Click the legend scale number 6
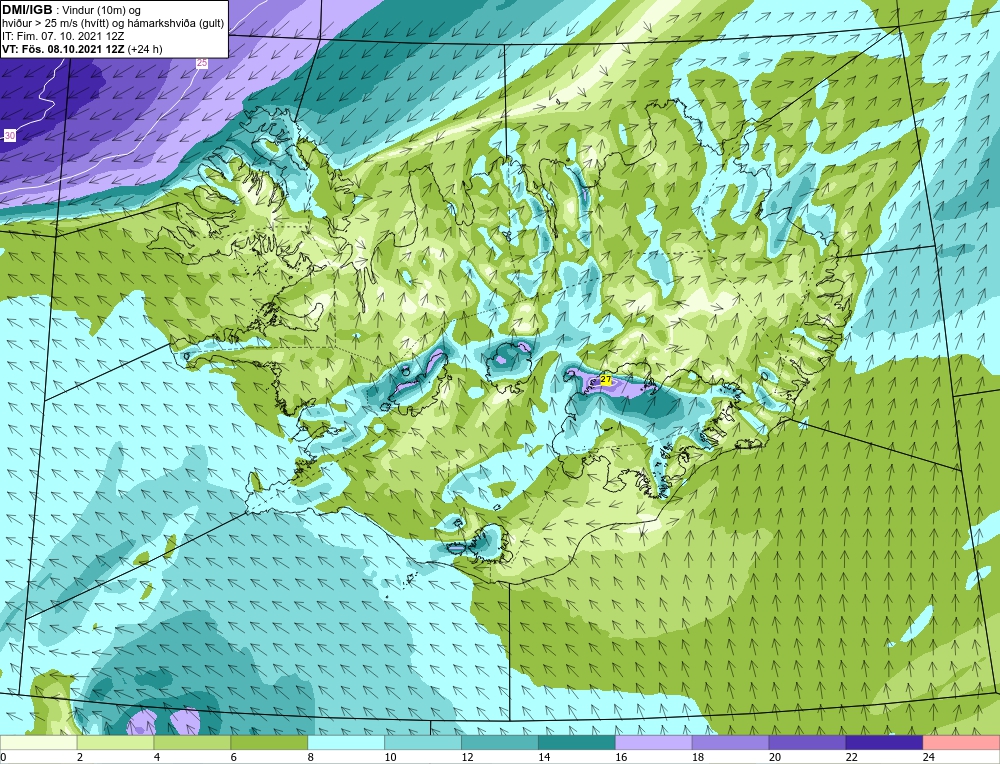1000x764 pixels. tap(233, 757)
